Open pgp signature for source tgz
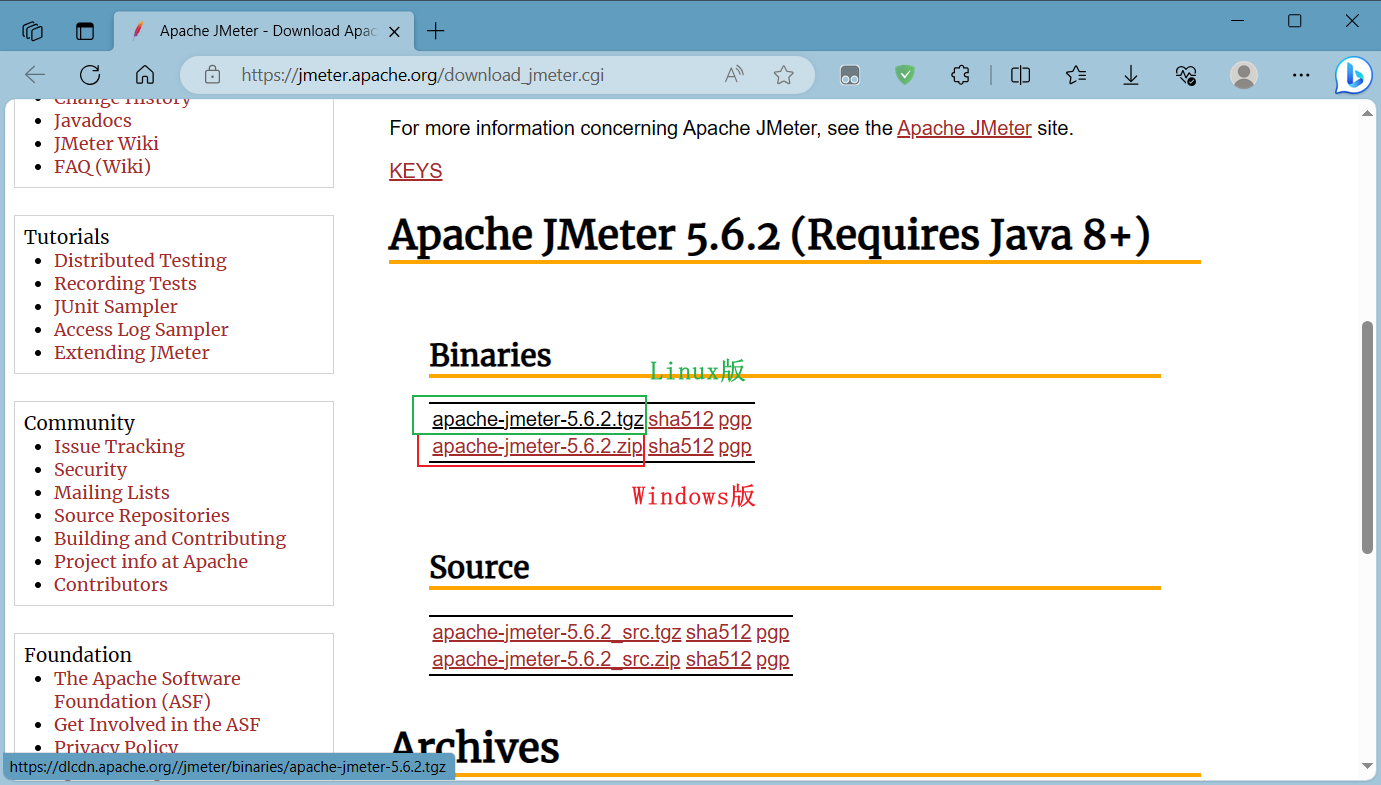 (x=773, y=632)
